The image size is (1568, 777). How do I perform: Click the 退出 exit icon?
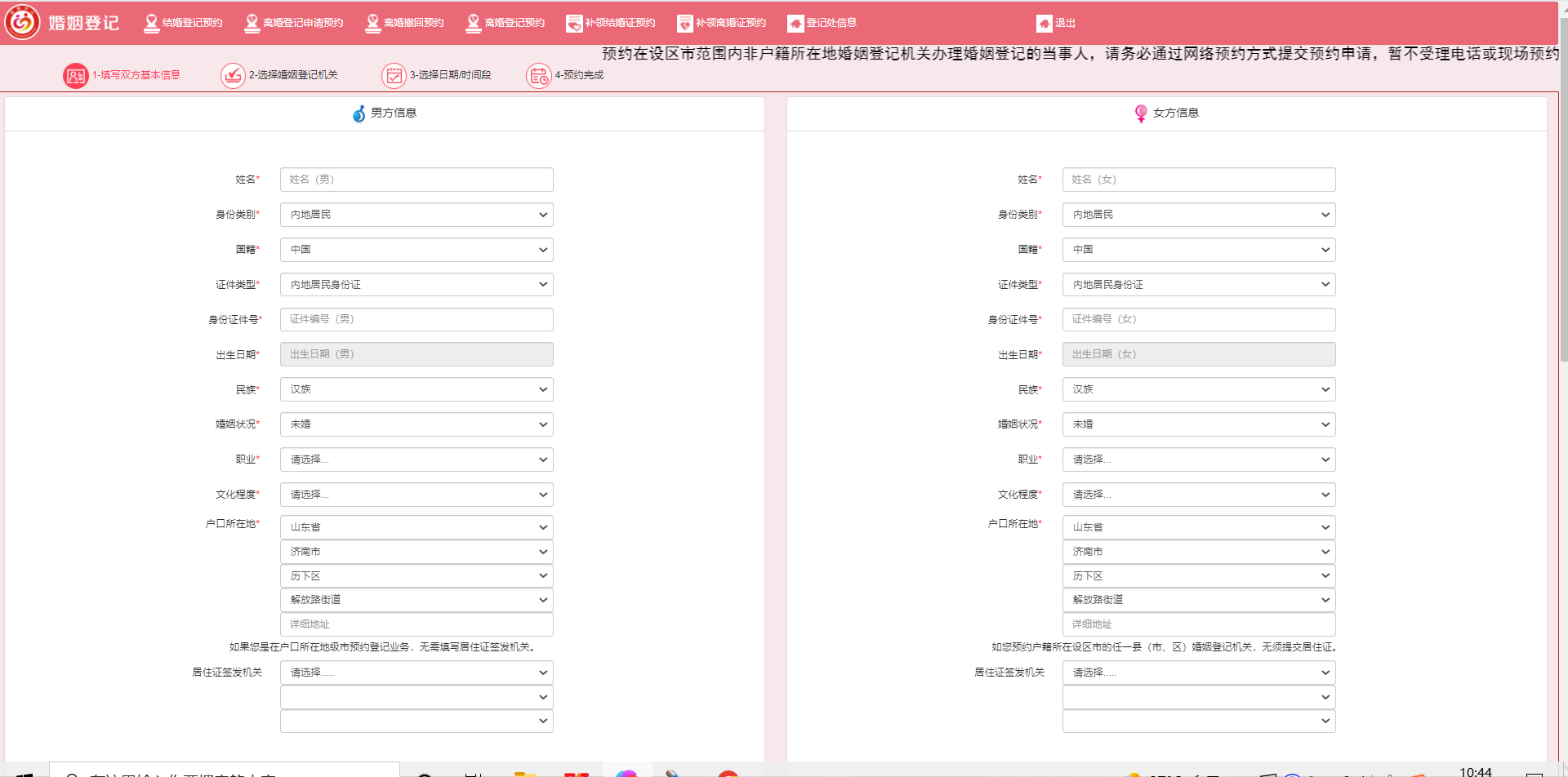(1044, 24)
